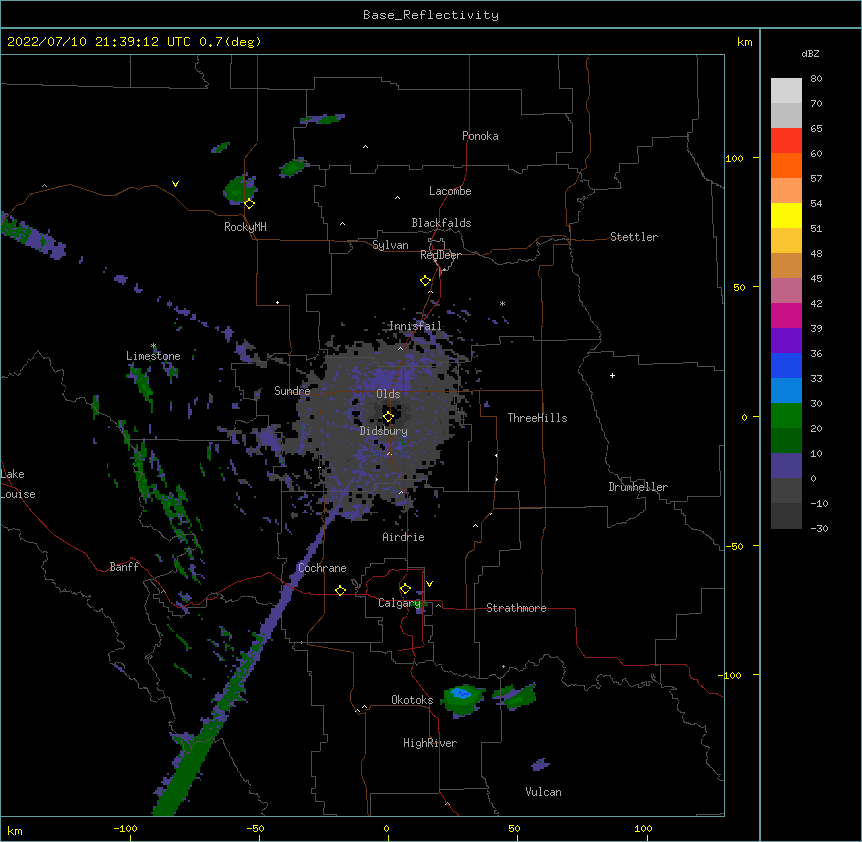Click the Innisfail label

tap(415, 326)
